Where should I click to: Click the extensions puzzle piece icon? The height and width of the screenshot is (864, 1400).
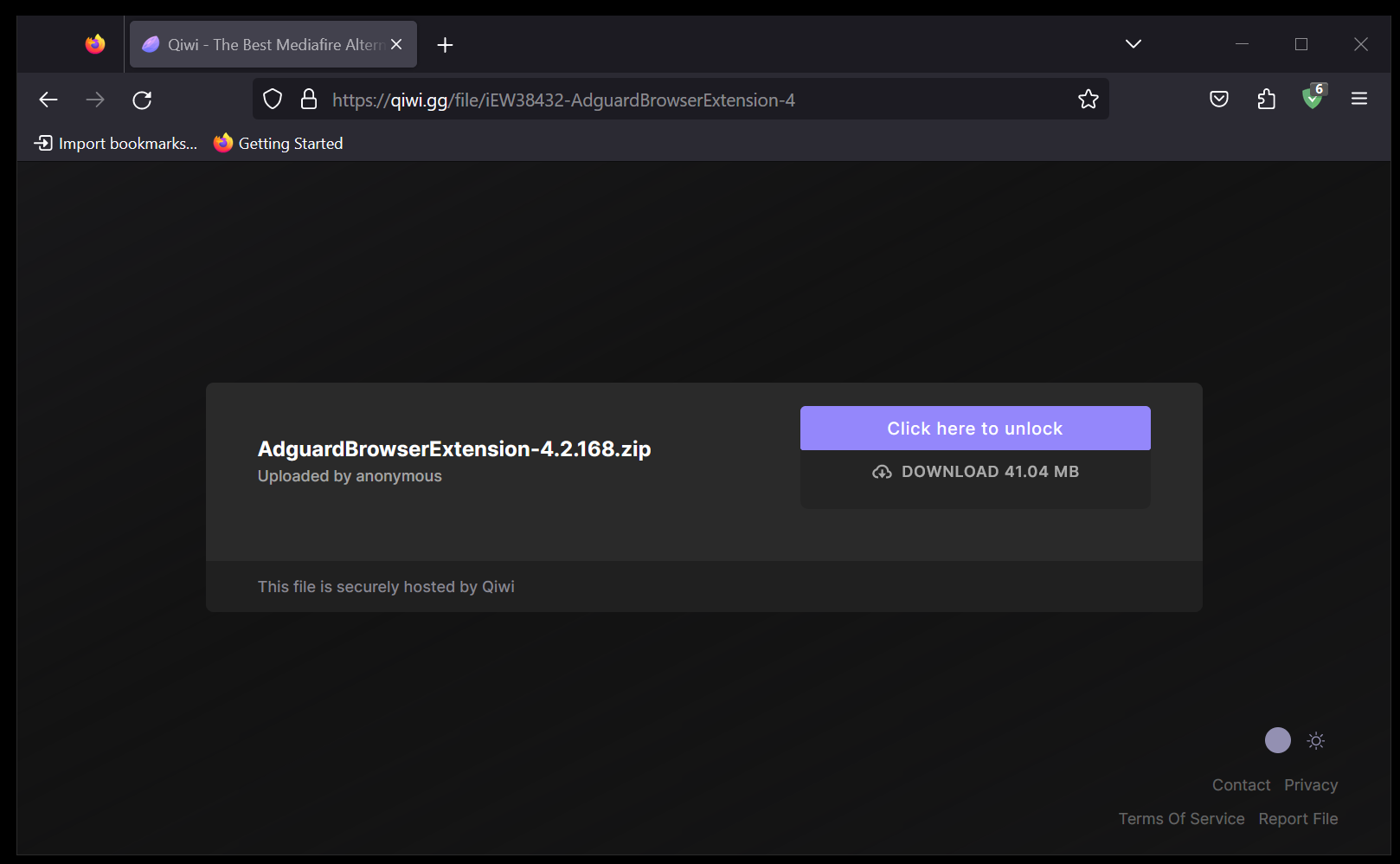[1266, 99]
